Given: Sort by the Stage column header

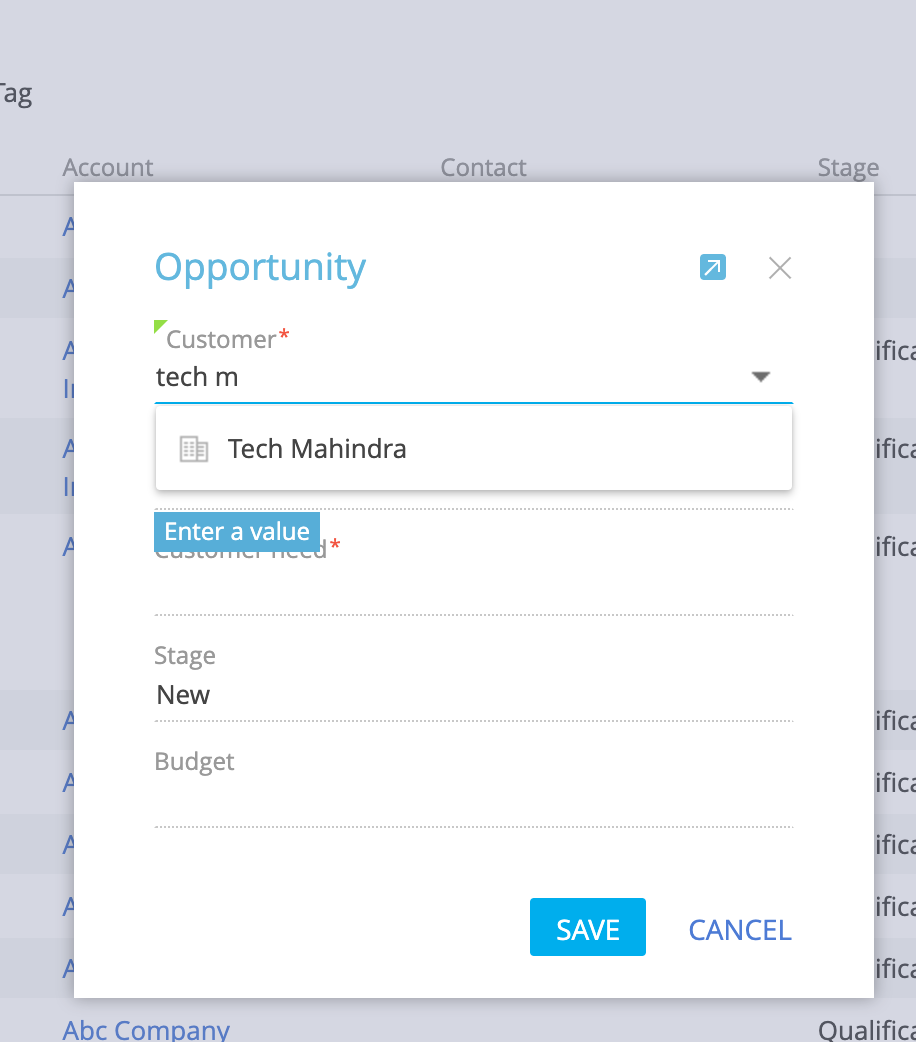Looking at the screenshot, I should coord(848,167).
